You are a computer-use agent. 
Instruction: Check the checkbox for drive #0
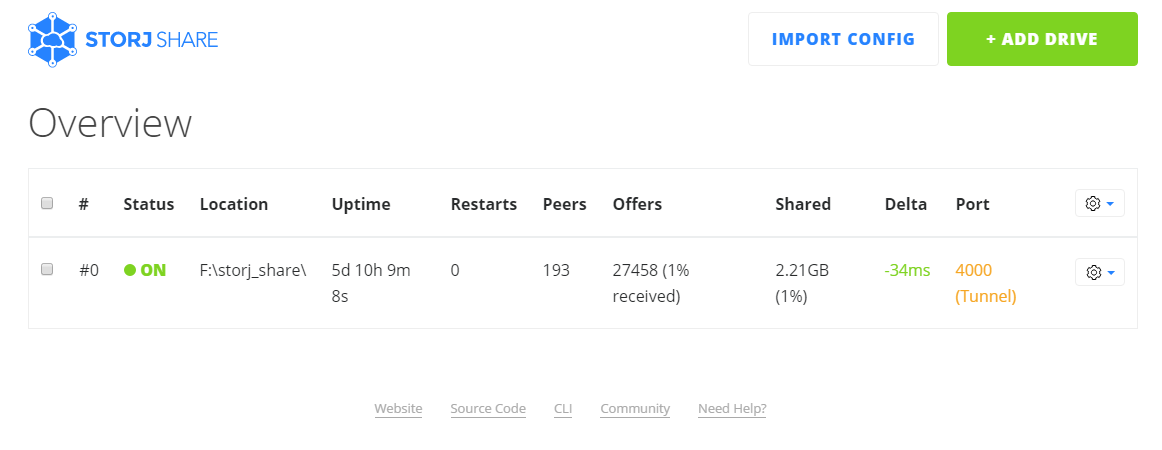tap(47, 269)
